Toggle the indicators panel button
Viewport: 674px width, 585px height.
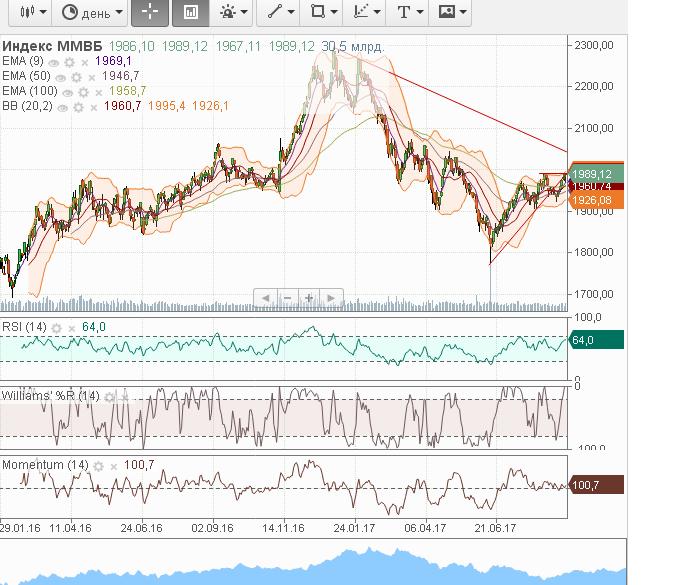point(190,12)
